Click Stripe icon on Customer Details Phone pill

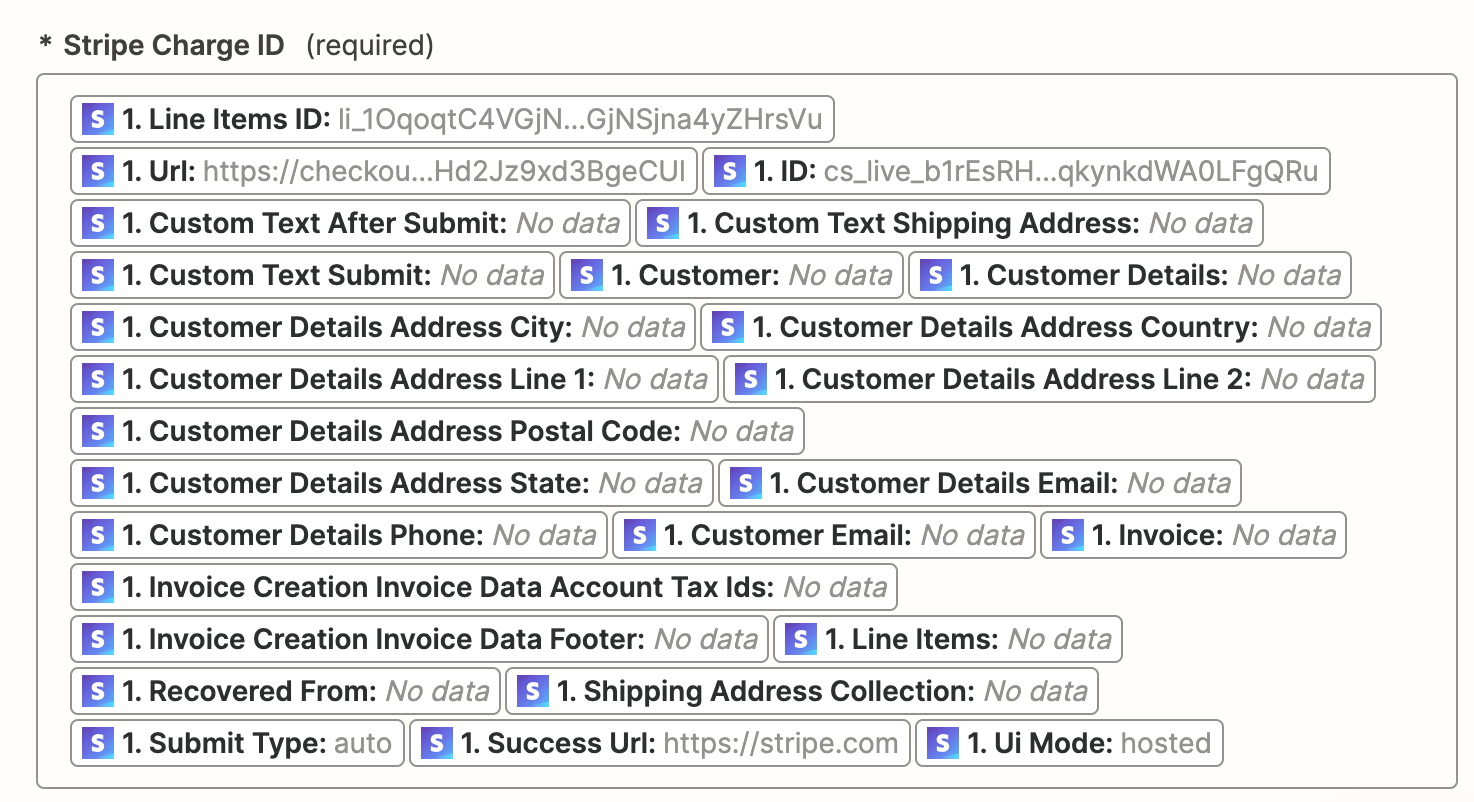click(x=97, y=536)
